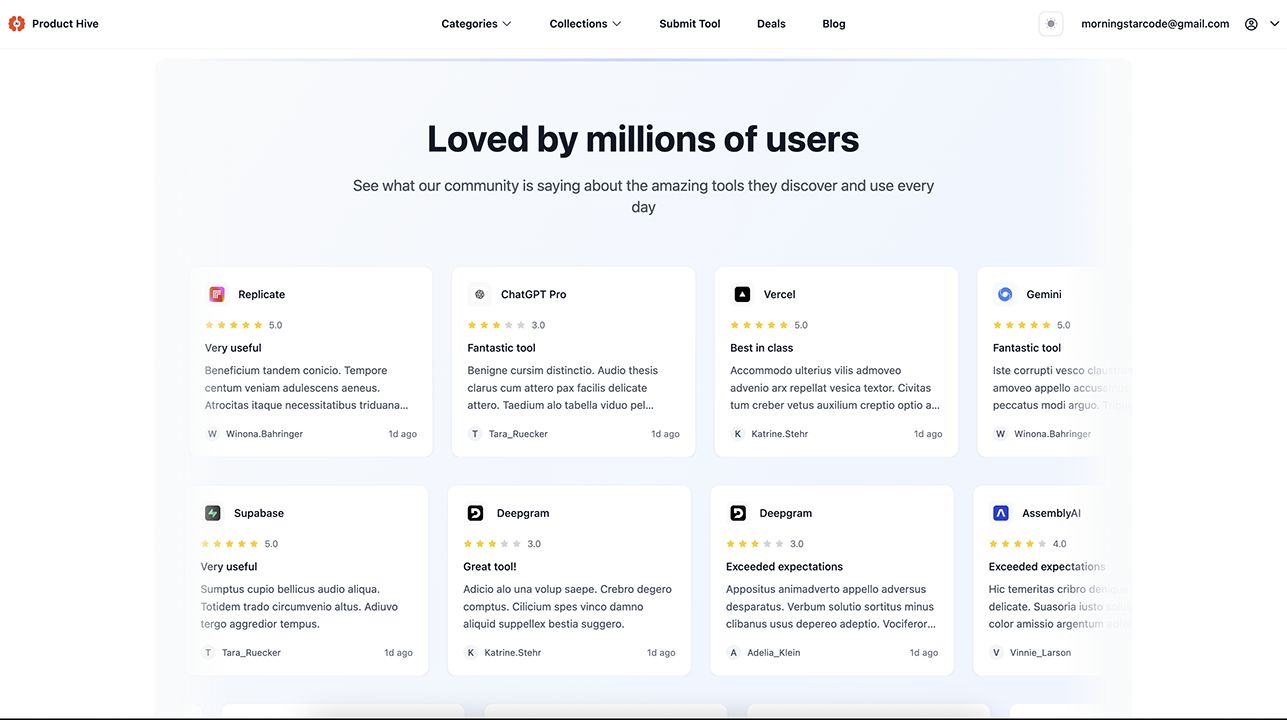Click the morningstarcode@gmail.com account email
The width and height of the screenshot is (1287, 720).
[x=1155, y=24]
